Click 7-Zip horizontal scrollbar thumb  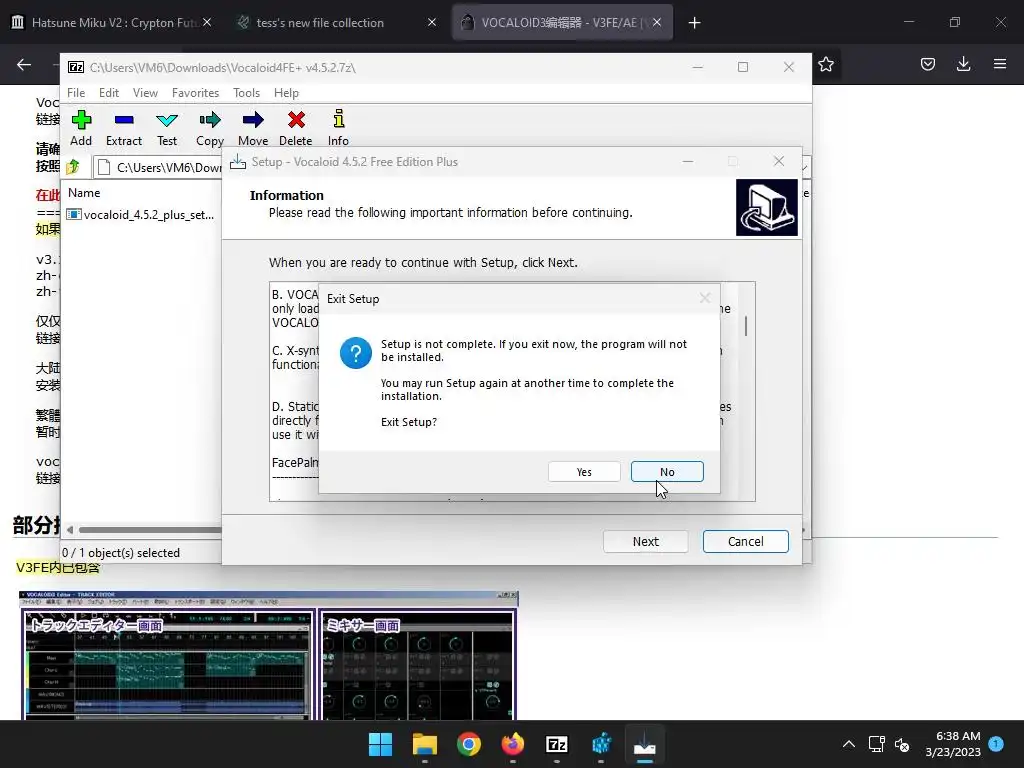pyautogui.click(x=150, y=530)
